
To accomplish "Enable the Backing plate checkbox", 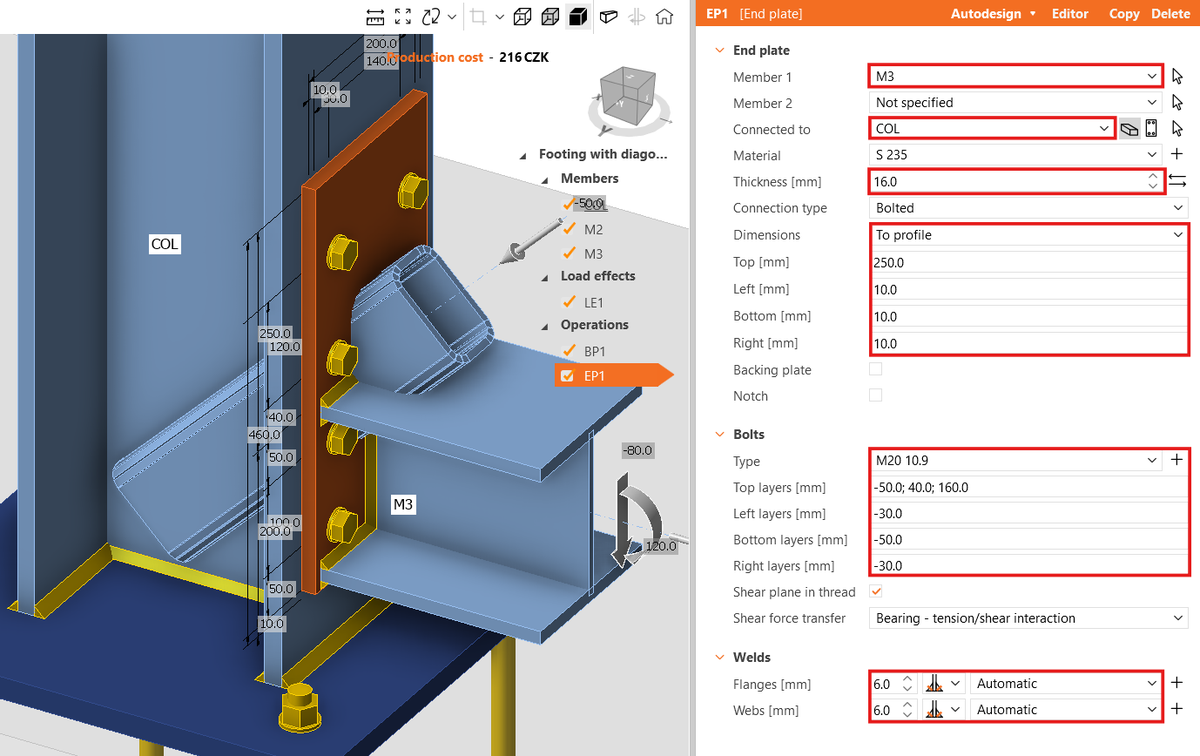I will (875, 368).
